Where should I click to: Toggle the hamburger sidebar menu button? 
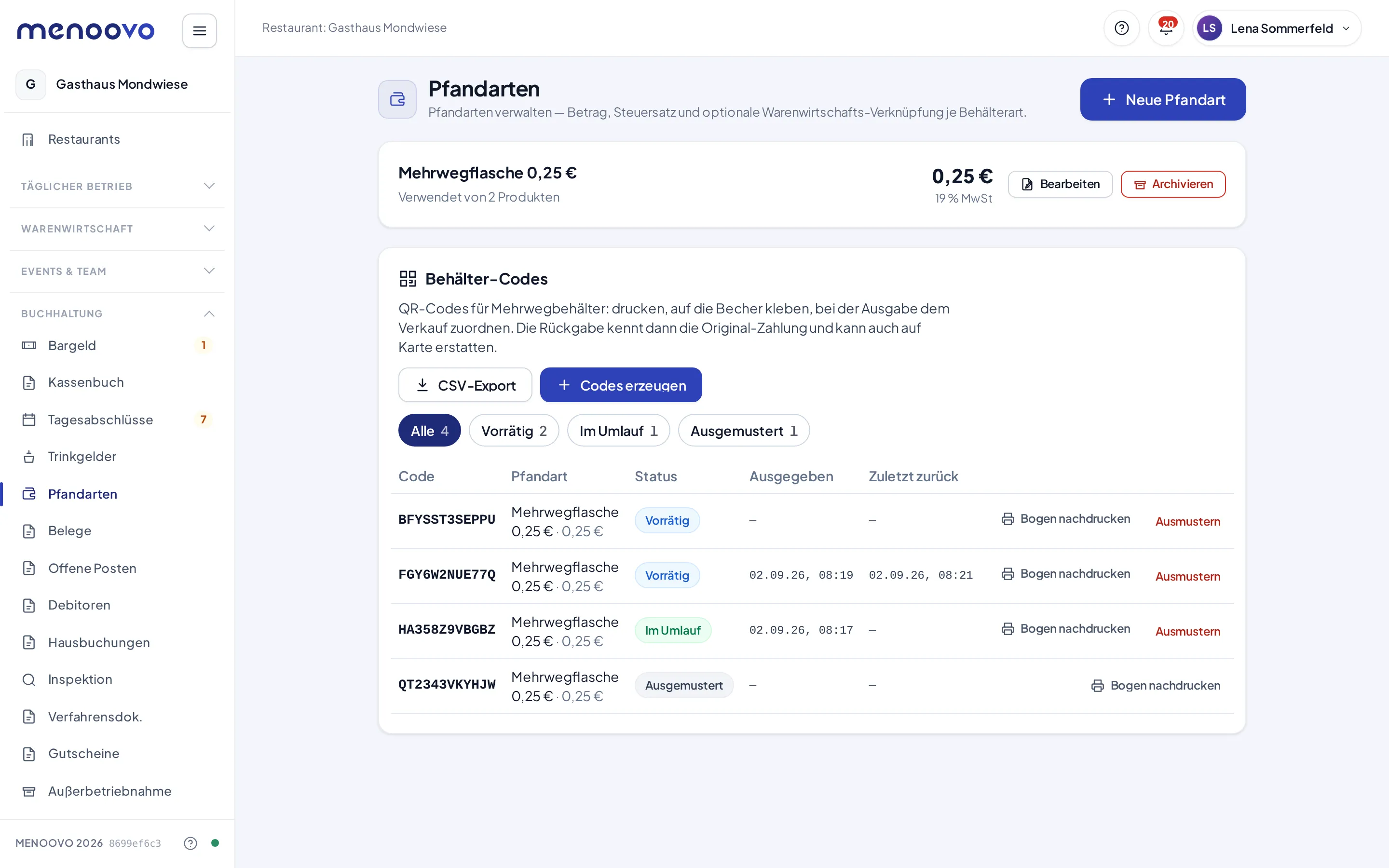tap(199, 31)
